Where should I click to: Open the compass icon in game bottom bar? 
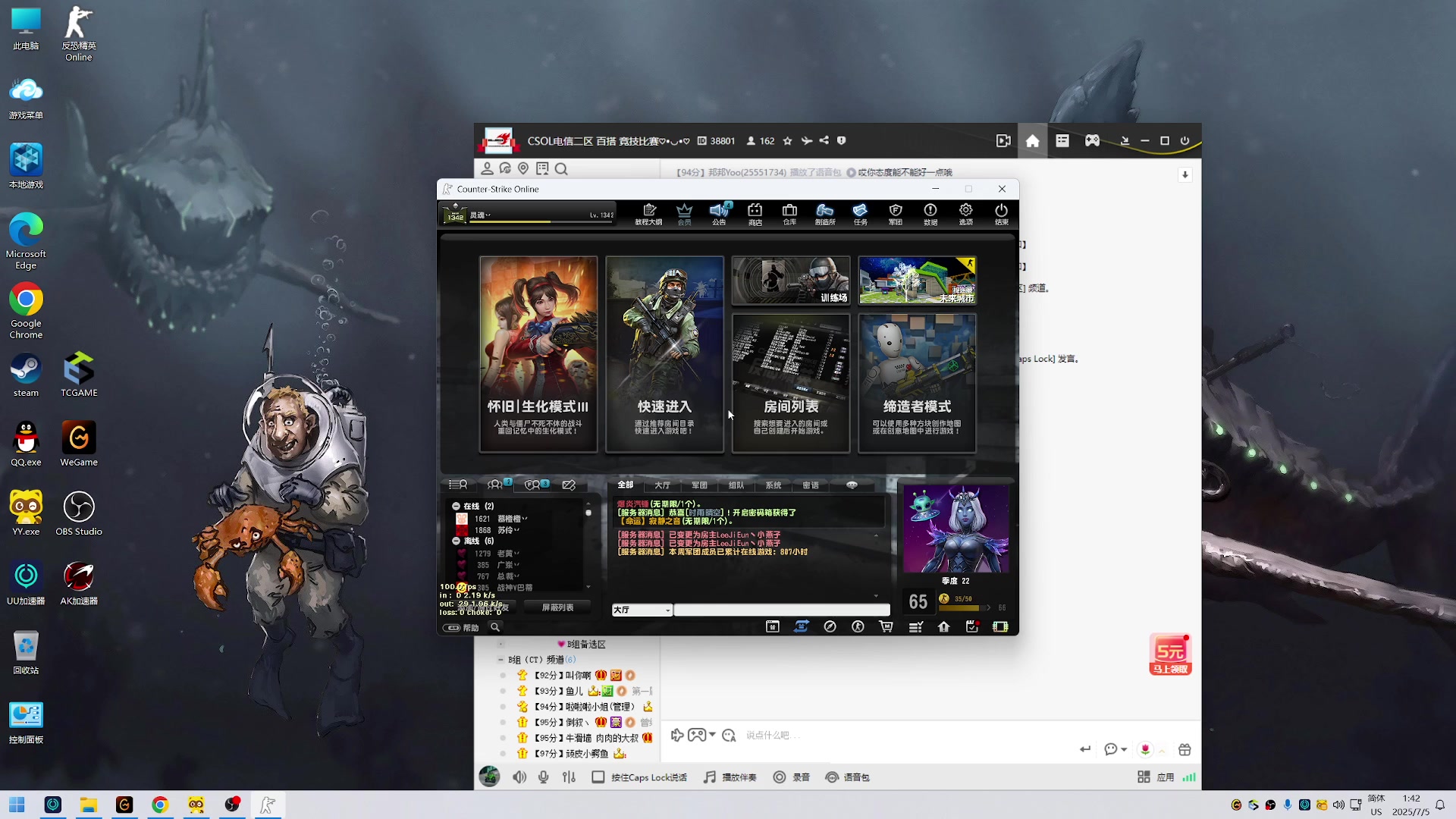tap(830, 626)
